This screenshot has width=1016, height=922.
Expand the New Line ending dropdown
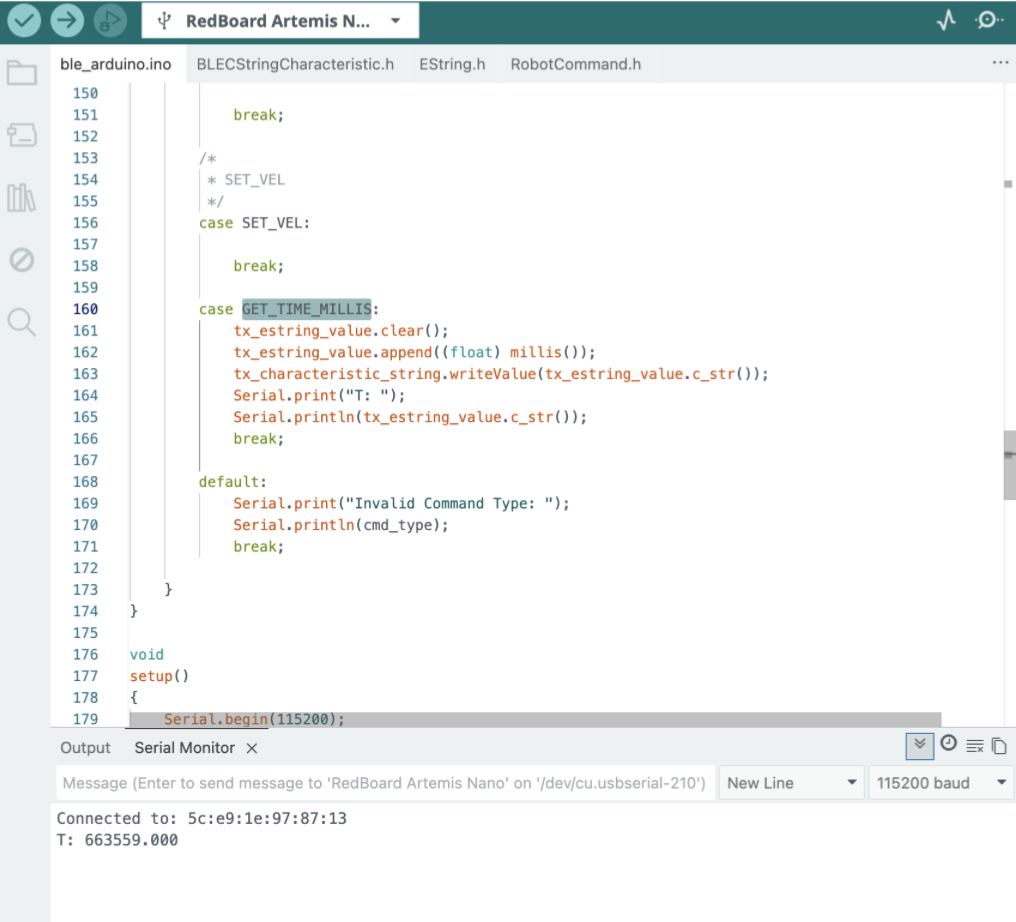point(792,783)
